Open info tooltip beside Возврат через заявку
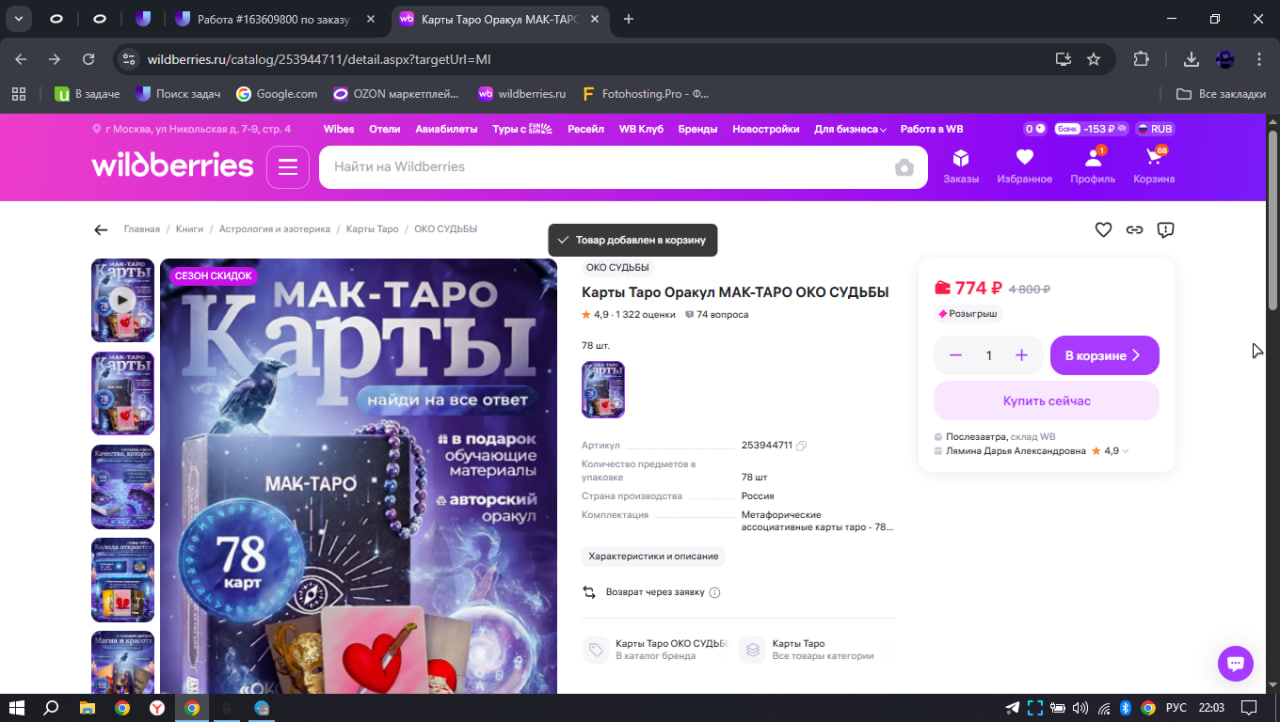Image resolution: width=1280 pixels, height=722 pixels. (x=714, y=592)
